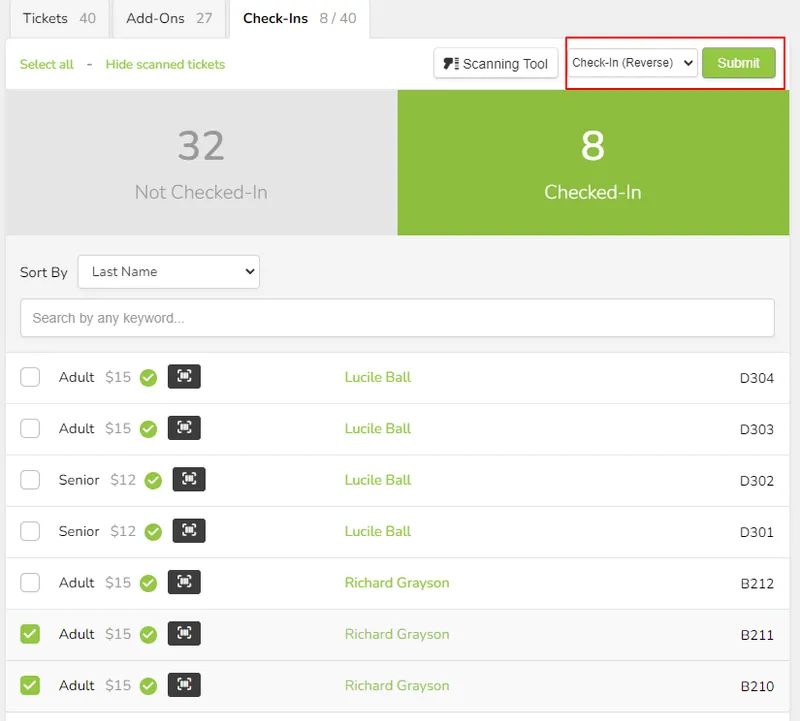The width and height of the screenshot is (800, 721).
Task: Click the Select all link
Action: [47, 64]
